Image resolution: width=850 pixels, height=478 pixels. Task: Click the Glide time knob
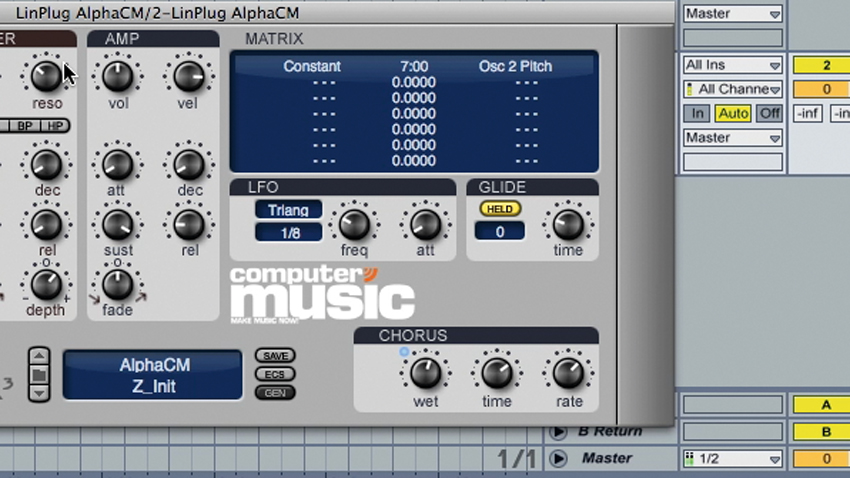click(568, 224)
